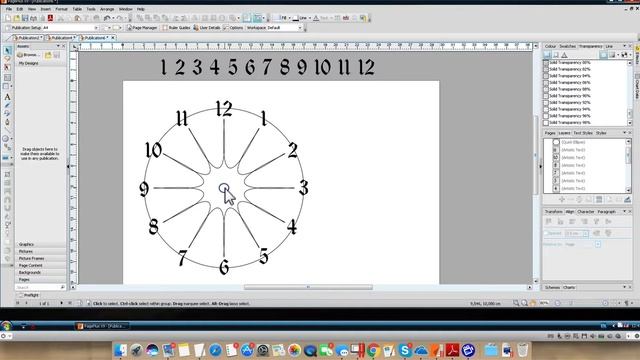Click the Quick Ellipse layer item

click(572, 142)
